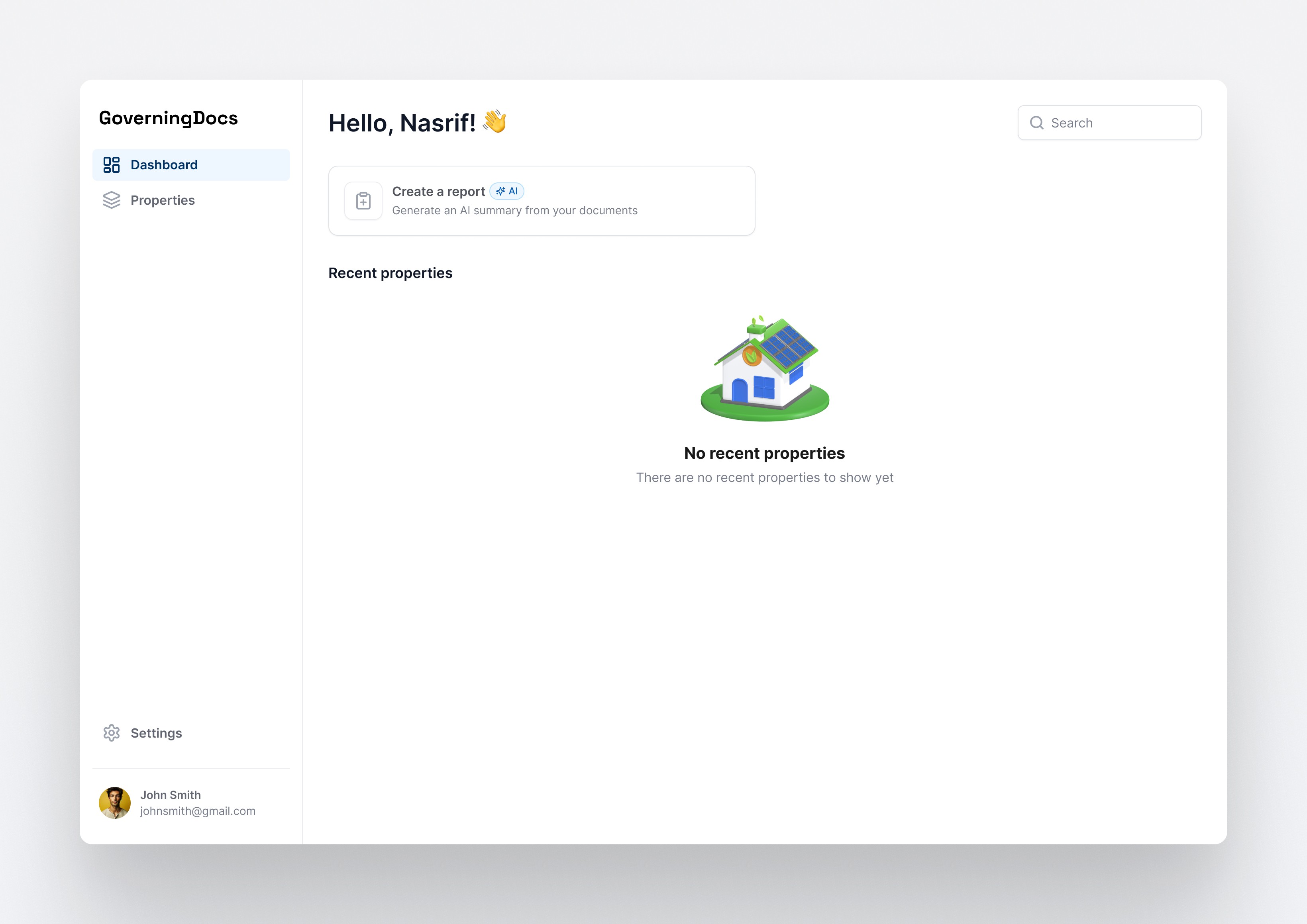Click the Recent properties heading
The image size is (1307, 924).
coord(390,273)
